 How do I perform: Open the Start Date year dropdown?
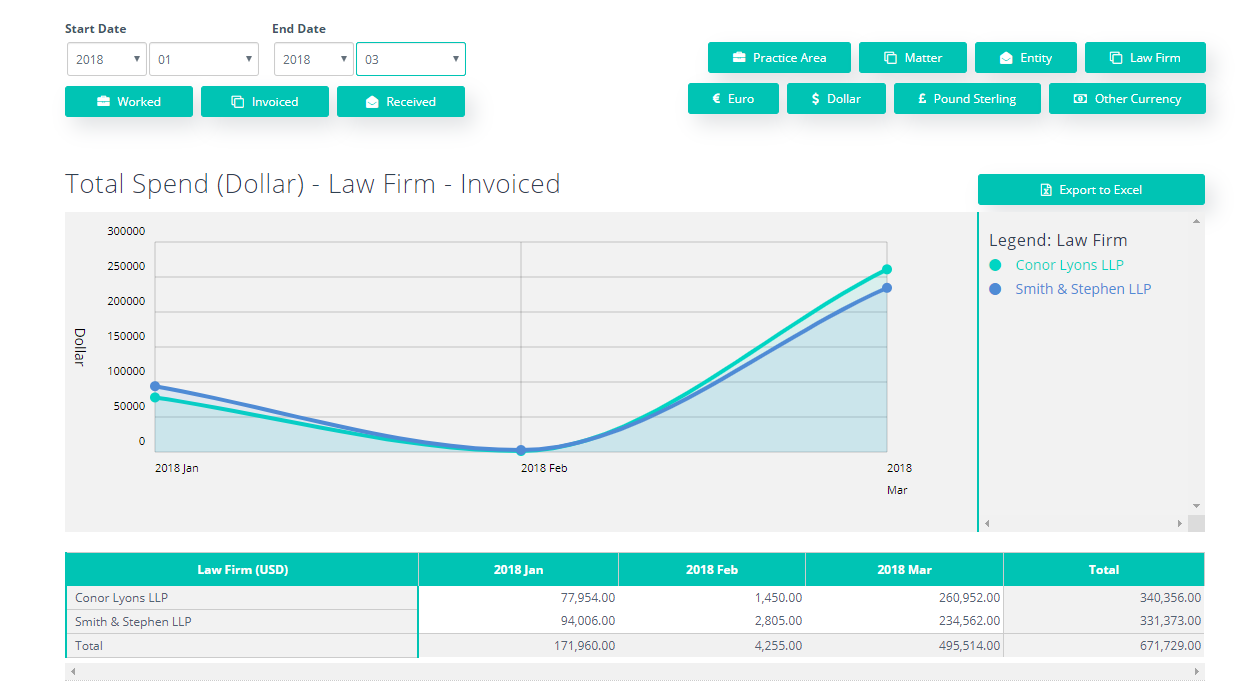(106, 58)
